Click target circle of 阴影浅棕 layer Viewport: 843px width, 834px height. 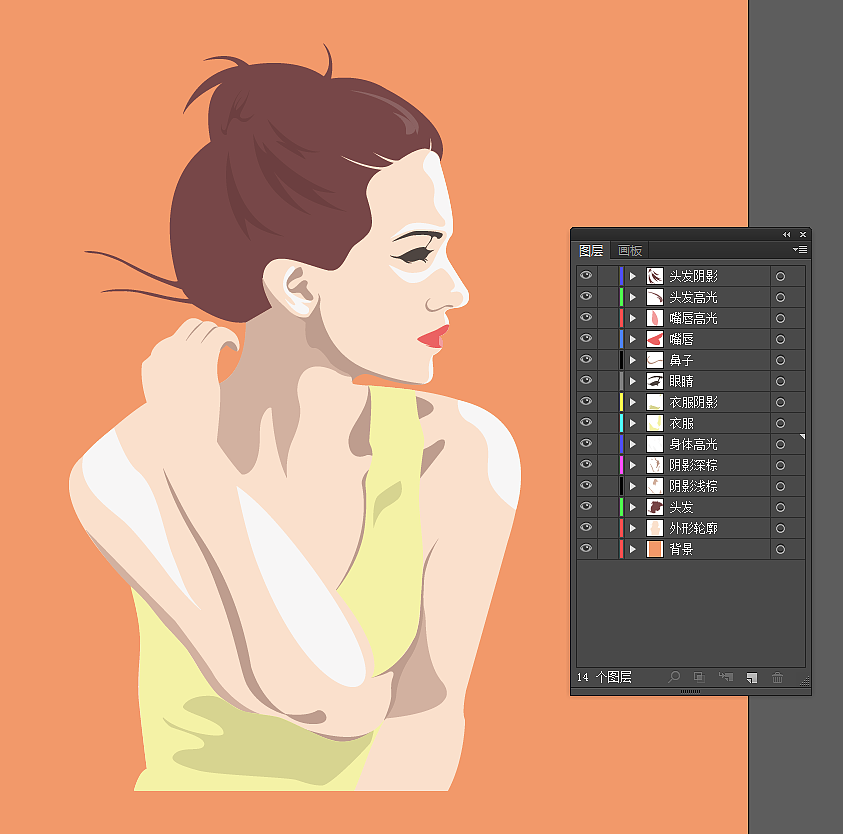coord(781,486)
